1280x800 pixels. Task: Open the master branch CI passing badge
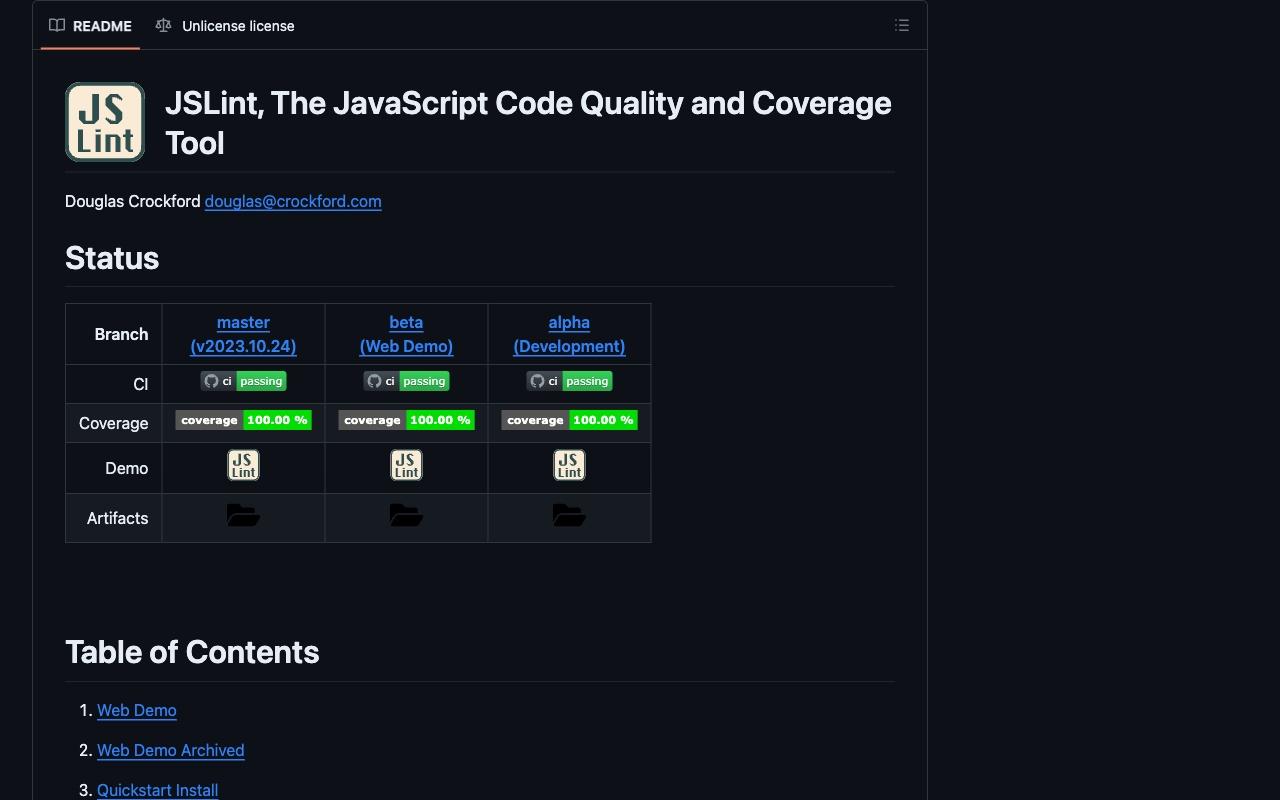pos(243,381)
